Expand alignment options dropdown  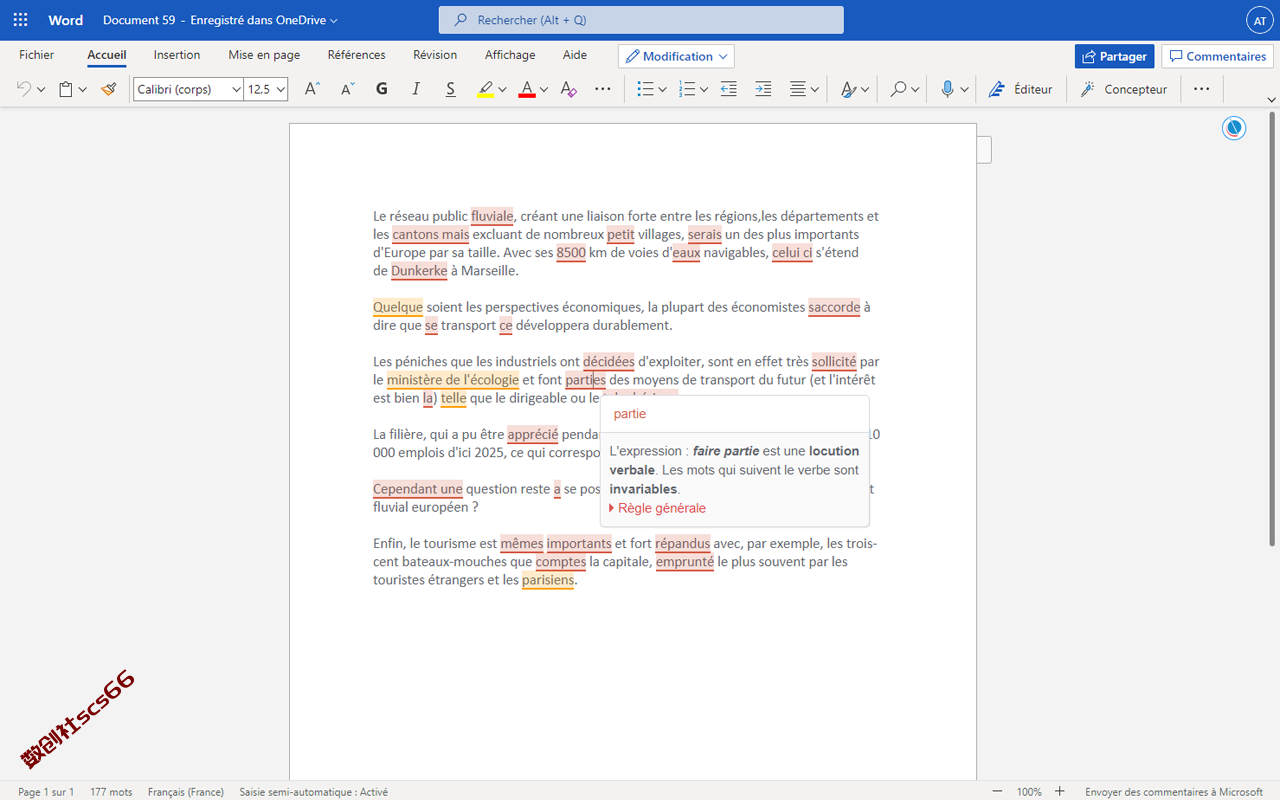click(815, 90)
